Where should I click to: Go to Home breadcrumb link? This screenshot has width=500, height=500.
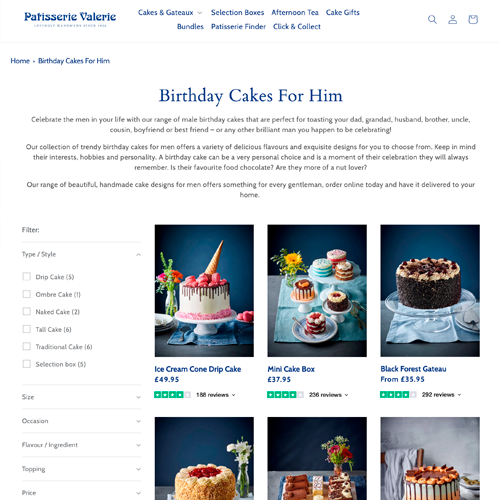pyautogui.click(x=20, y=61)
